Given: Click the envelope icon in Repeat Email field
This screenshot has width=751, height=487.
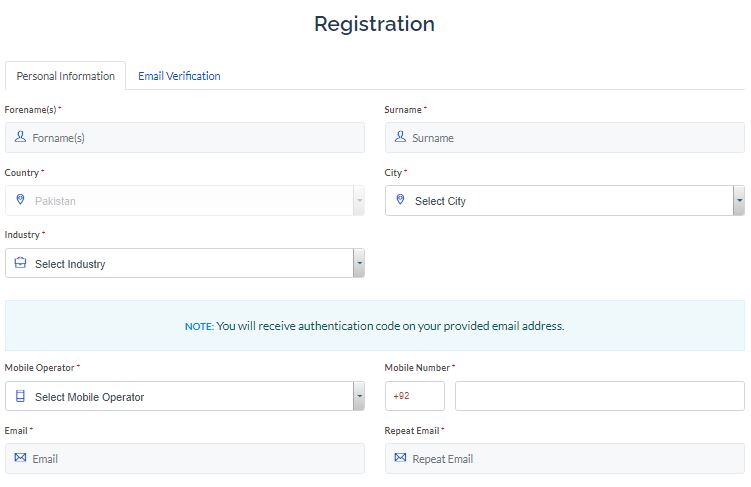Looking at the screenshot, I should pos(400,457).
